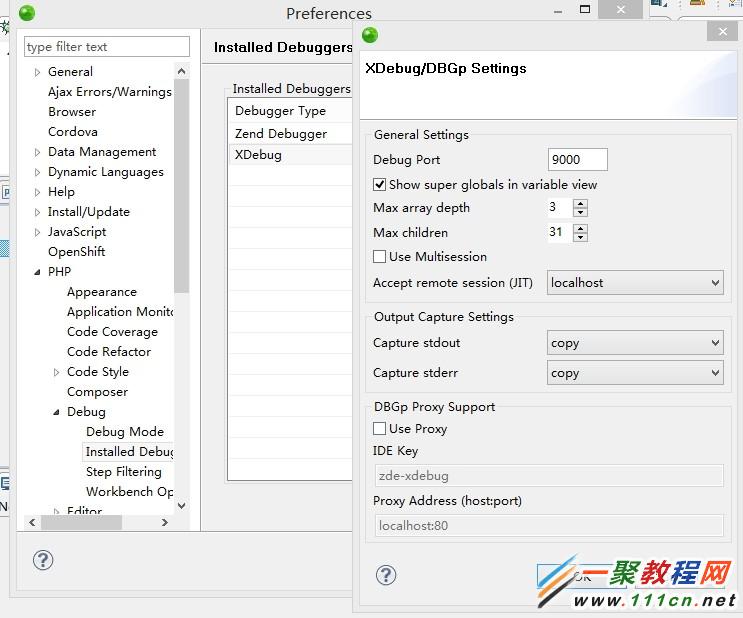Expand the Dynamic Languages tree node
743x618 pixels.
click(37, 172)
